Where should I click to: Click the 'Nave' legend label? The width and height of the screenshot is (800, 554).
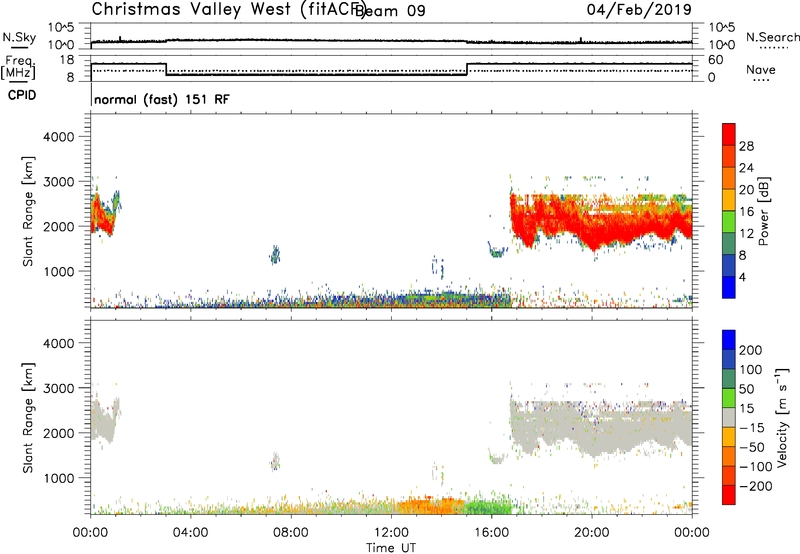click(761, 70)
